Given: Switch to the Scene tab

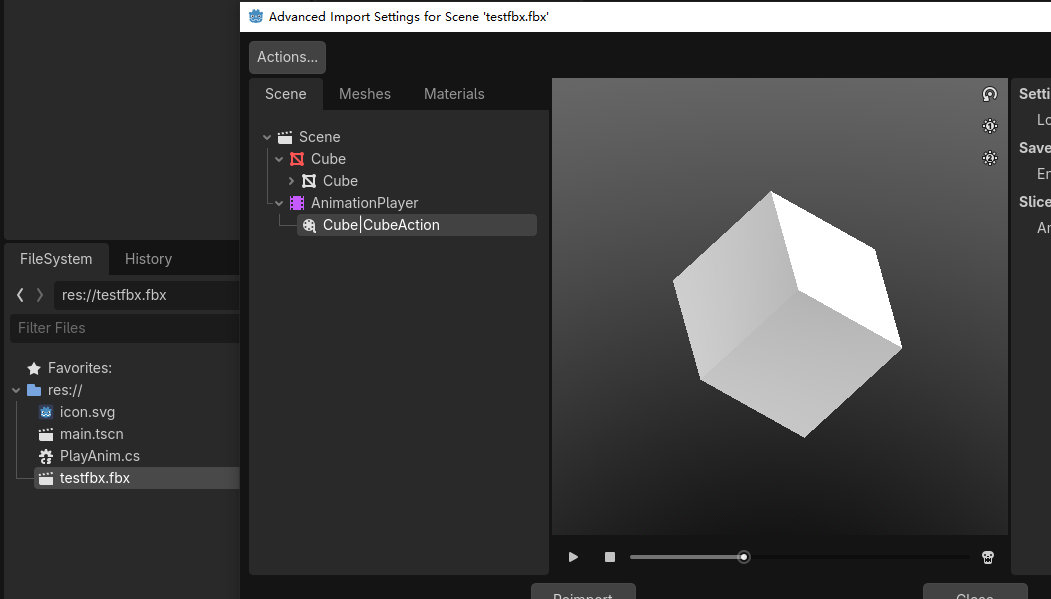Looking at the screenshot, I should [286, 94].
